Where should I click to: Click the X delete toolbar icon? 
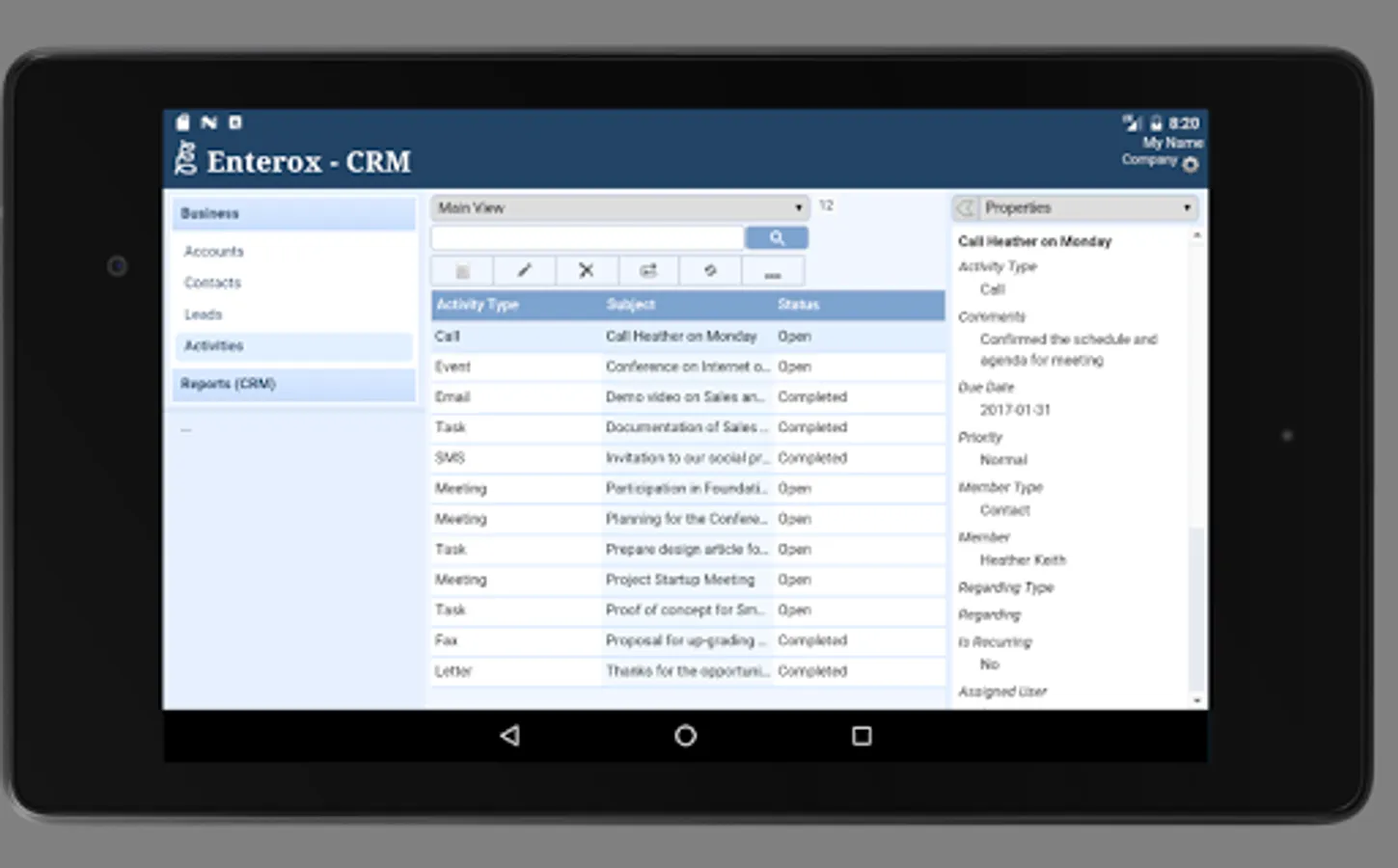pyautogui.click(x=586, y=271)
